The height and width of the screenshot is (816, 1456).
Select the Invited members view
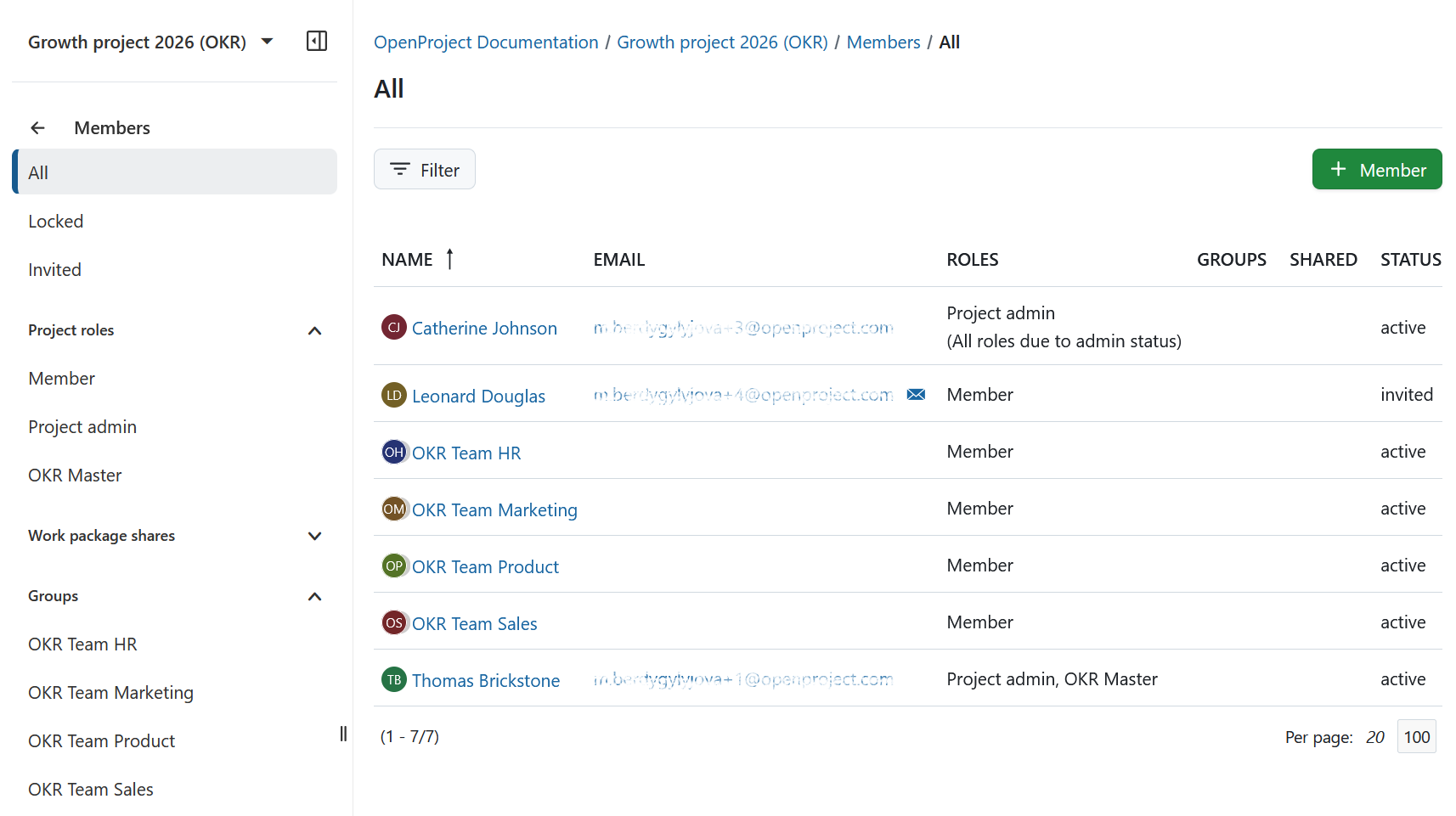(54, 269)
